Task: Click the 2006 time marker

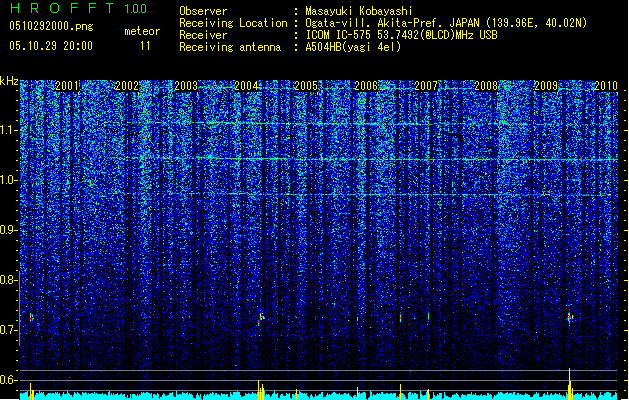Action: pyautogui.click(x=366, y=85)
